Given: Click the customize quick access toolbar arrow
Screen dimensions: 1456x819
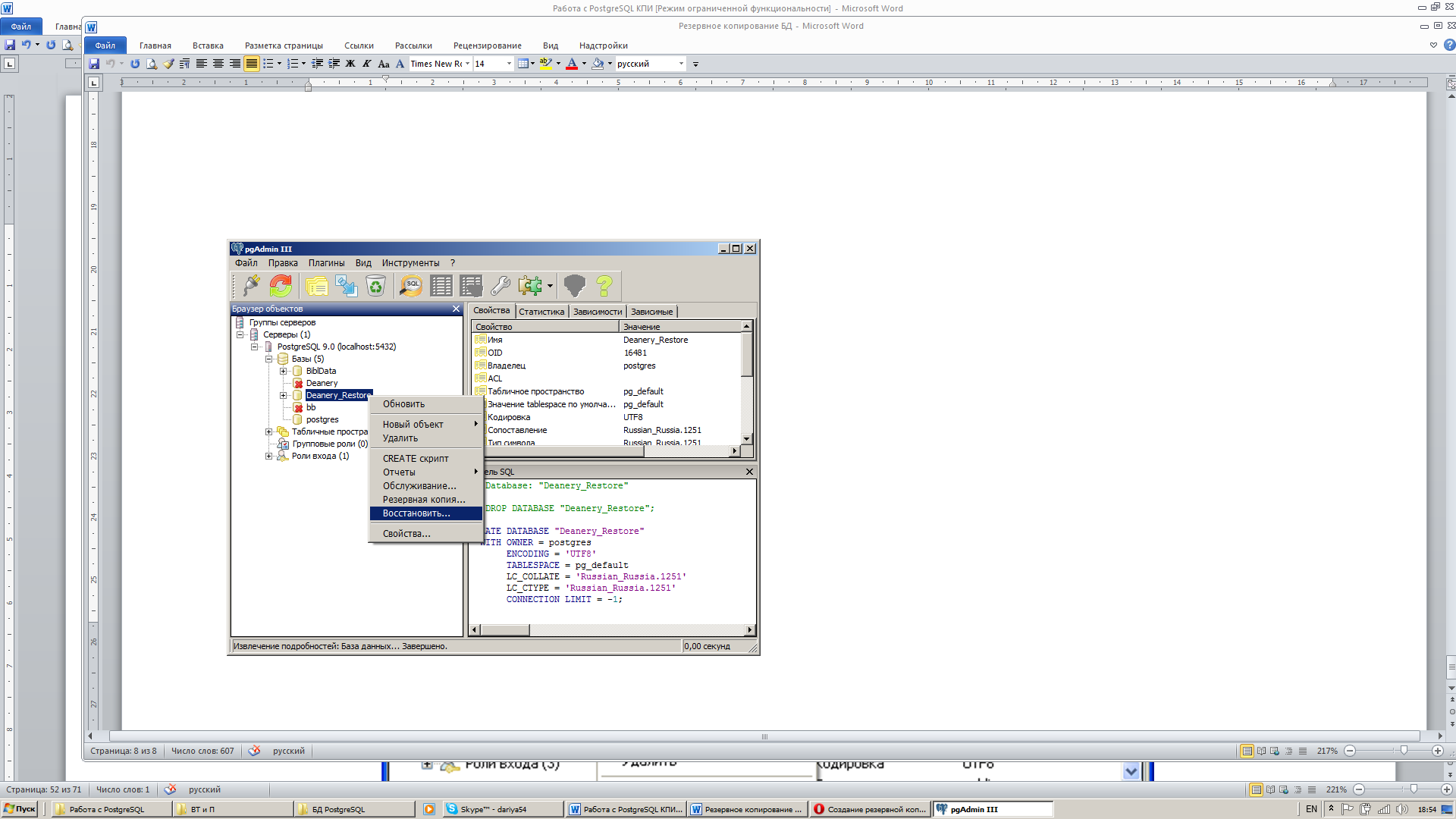Looking at the screenshot, I should [x=695, y=64].
